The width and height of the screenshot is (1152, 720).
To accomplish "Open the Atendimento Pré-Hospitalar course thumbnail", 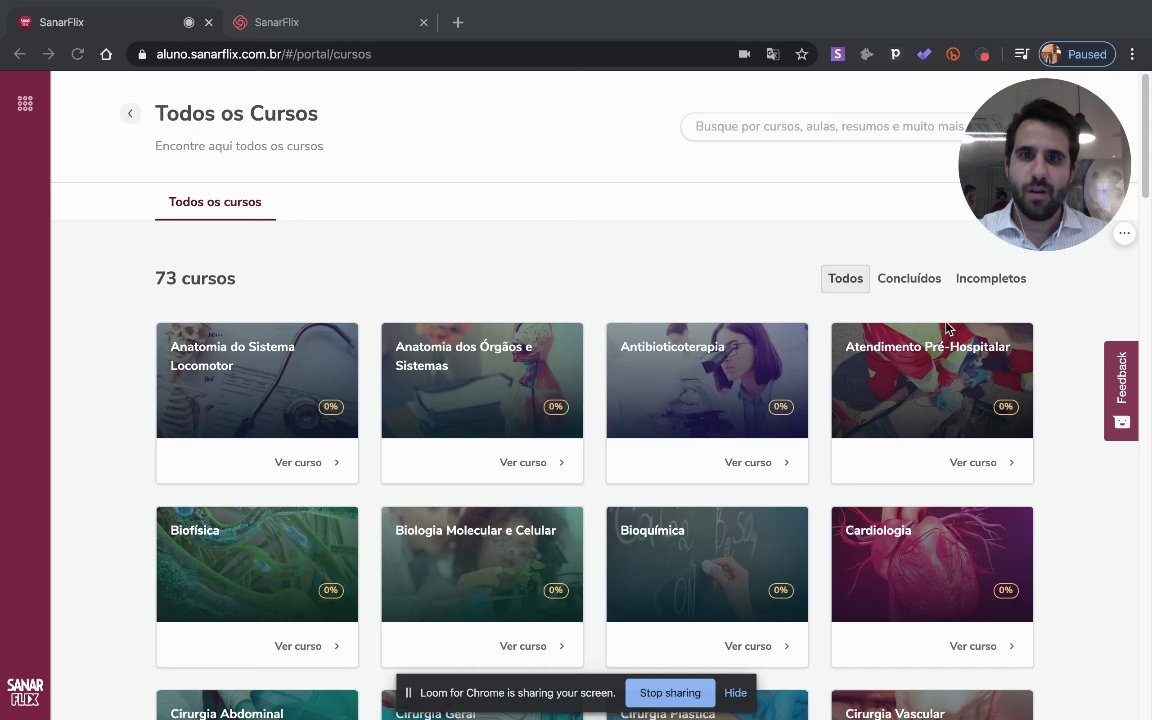I will [x=932, y=380].
